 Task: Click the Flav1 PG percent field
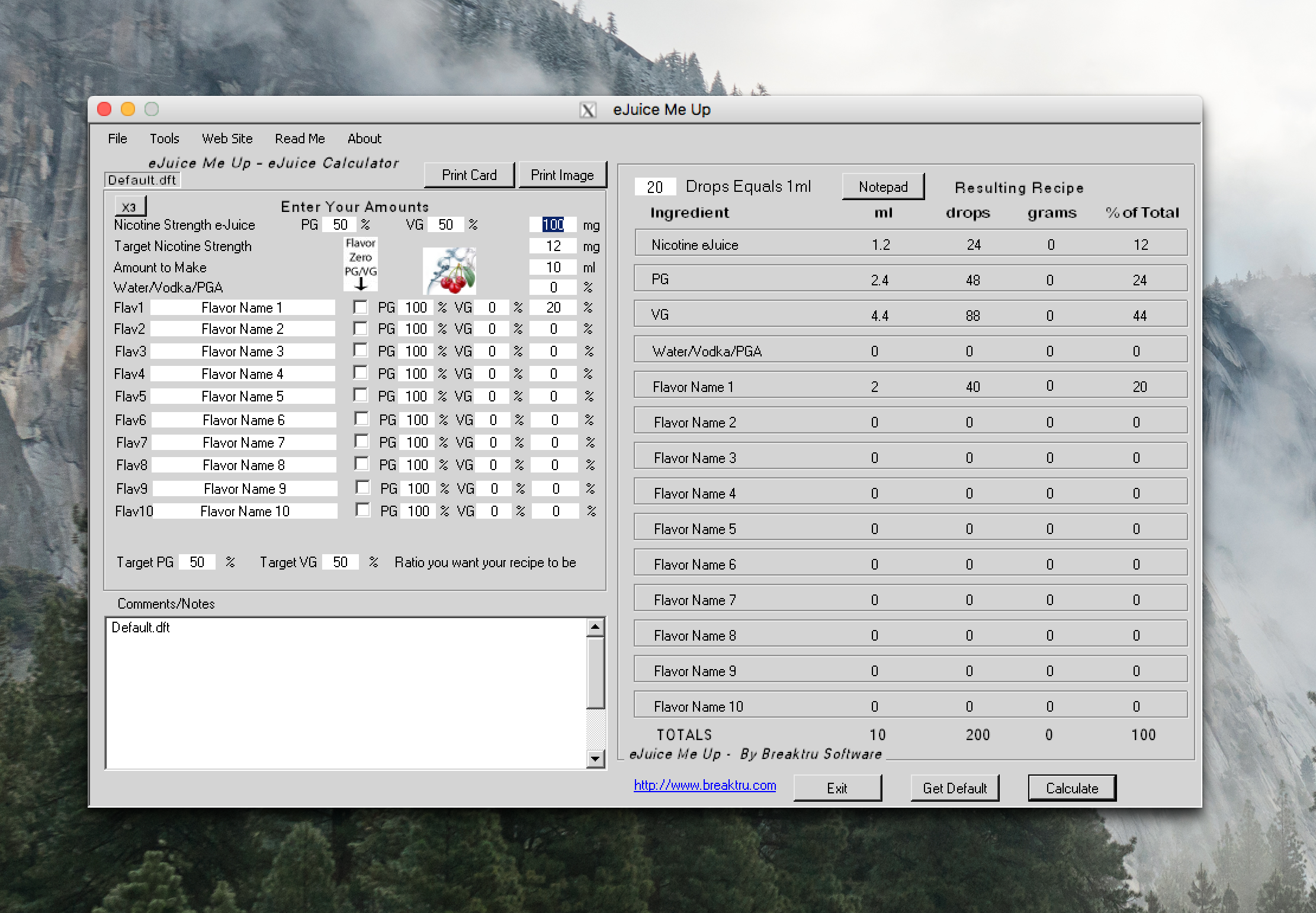(x=416, y=307)
